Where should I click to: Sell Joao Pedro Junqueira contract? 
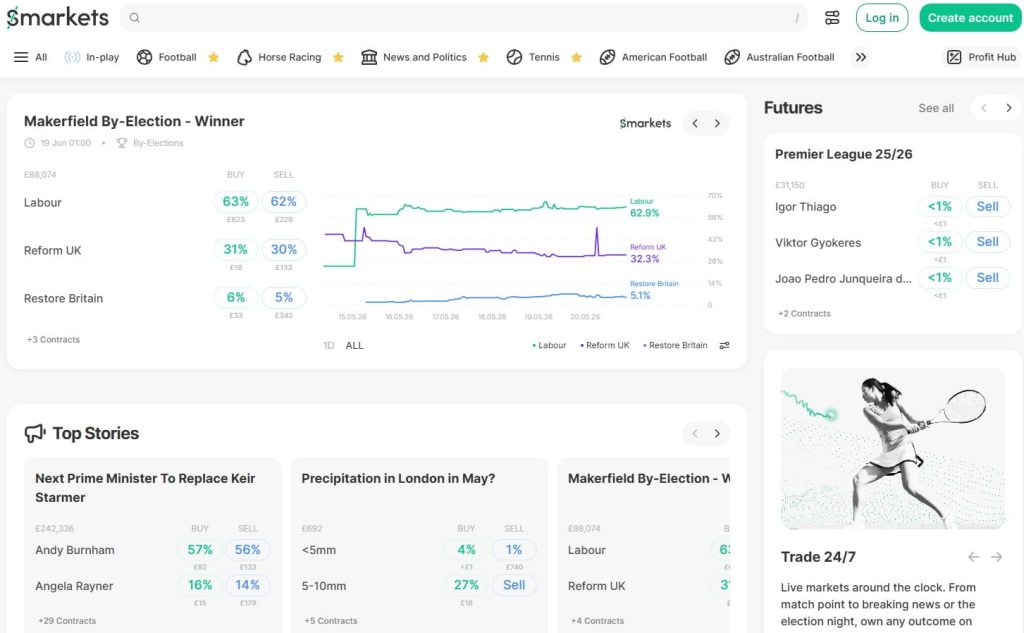click(x=987, y=278)
